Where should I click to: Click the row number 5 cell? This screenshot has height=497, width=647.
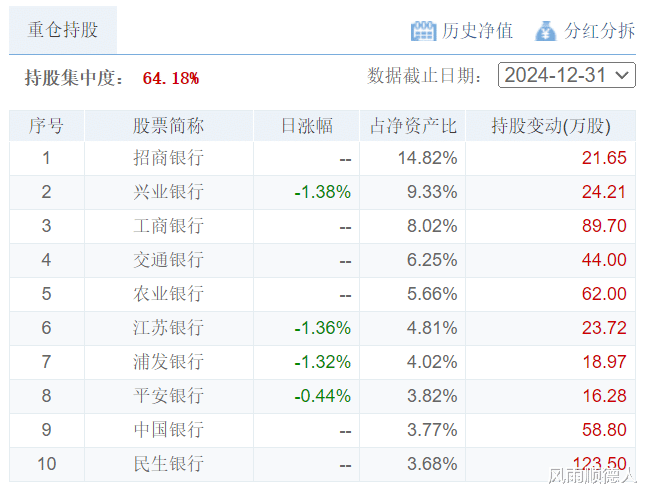point(47,294)
